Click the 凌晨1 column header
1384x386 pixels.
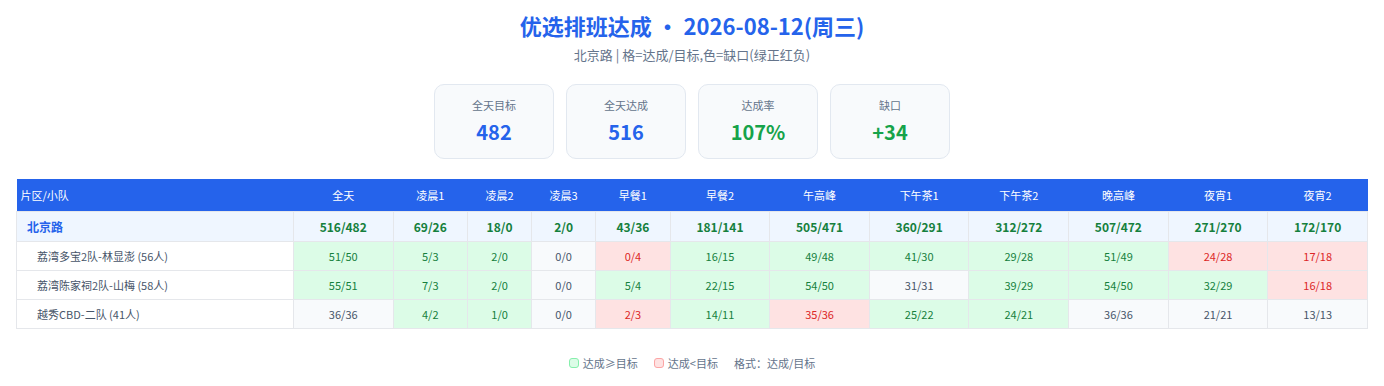pos(430,196)
